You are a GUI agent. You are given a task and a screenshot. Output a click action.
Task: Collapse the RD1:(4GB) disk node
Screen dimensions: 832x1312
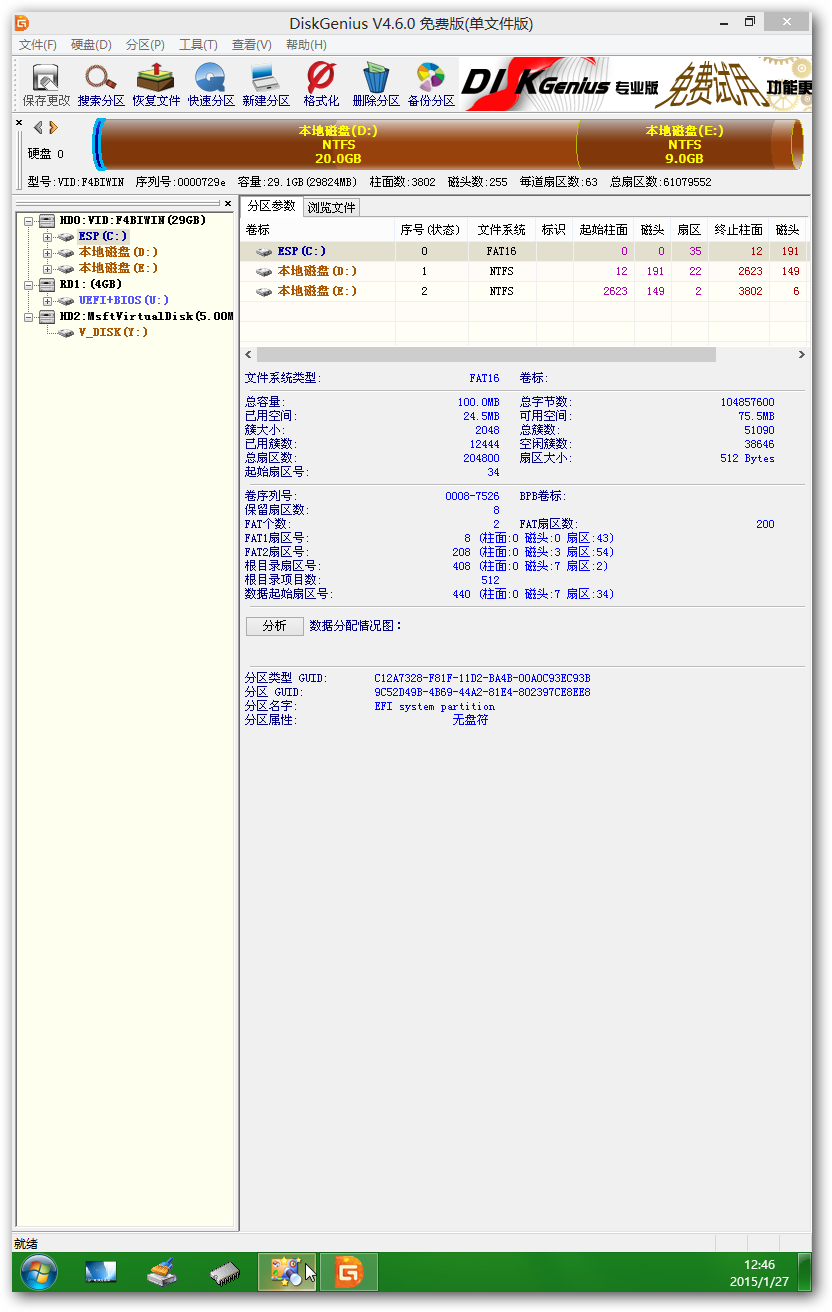coord(29,284)
